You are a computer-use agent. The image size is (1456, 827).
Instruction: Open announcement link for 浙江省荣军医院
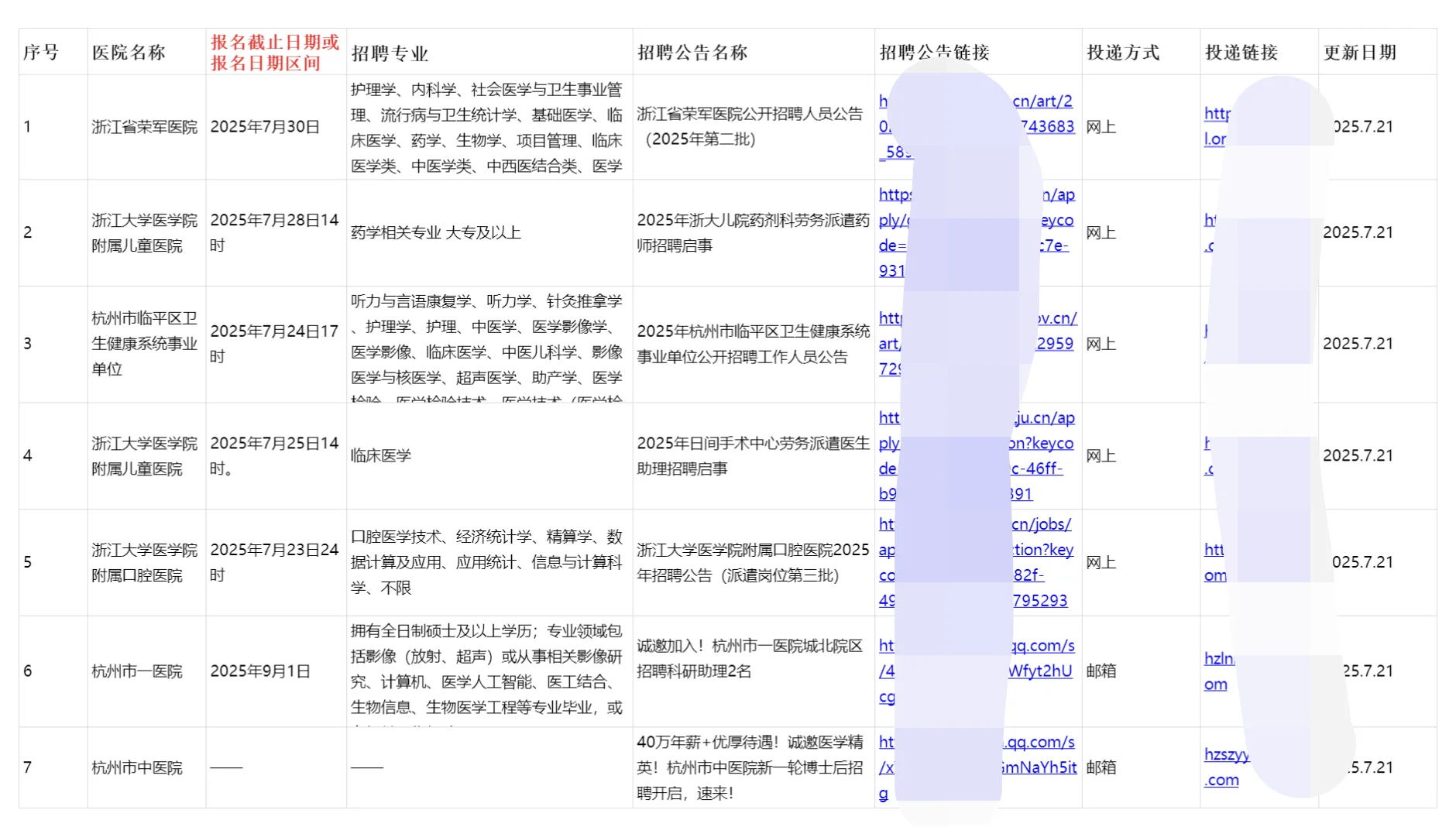point(977,127)
